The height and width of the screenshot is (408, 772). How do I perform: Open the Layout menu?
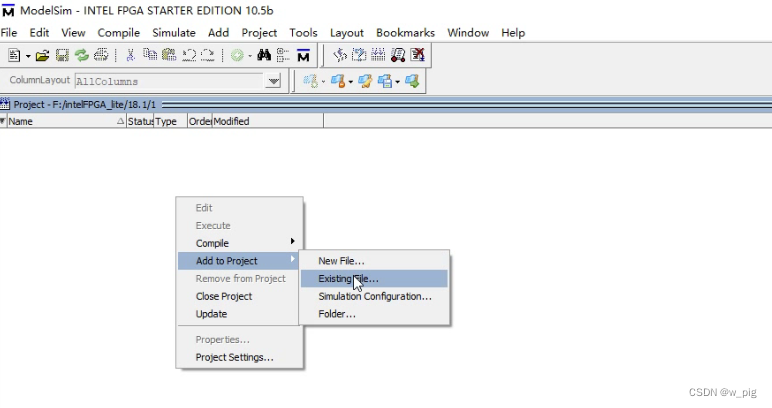pos(347,33)
